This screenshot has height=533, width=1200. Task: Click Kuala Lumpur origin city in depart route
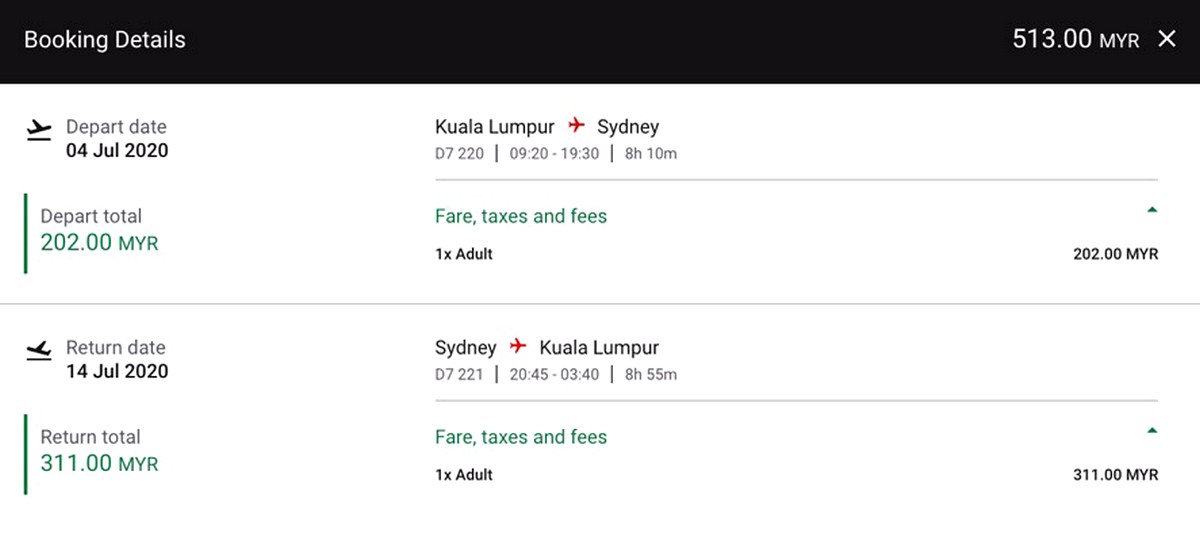tap(495, 127)
